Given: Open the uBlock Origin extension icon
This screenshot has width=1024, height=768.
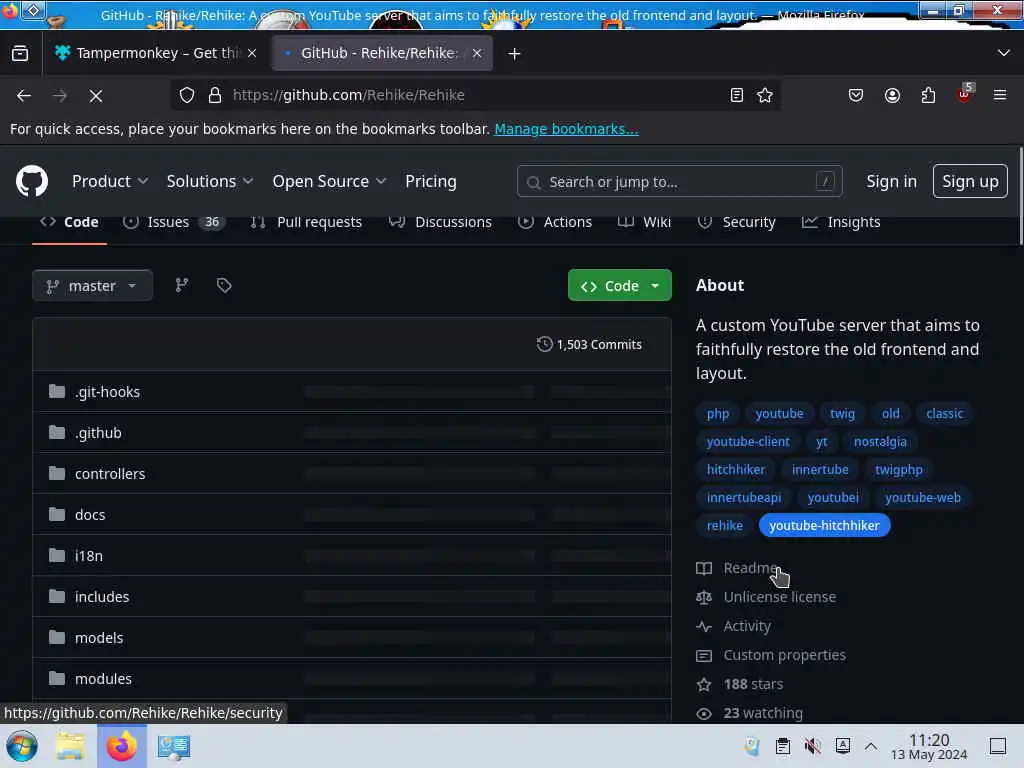Looking at the screenshot, I should [965, 95].
